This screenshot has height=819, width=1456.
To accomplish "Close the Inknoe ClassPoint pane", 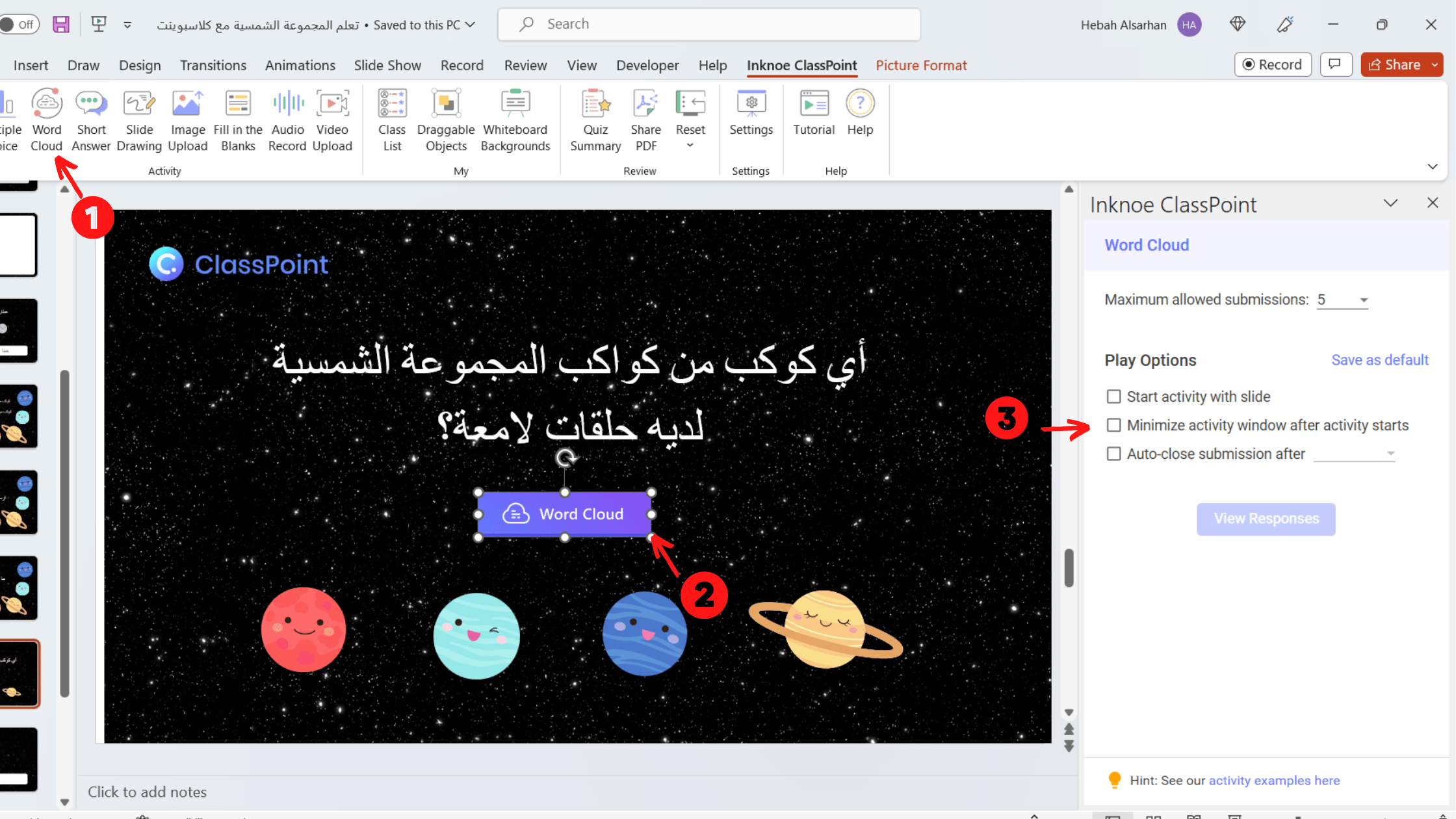I will [x=1433, y=203].
